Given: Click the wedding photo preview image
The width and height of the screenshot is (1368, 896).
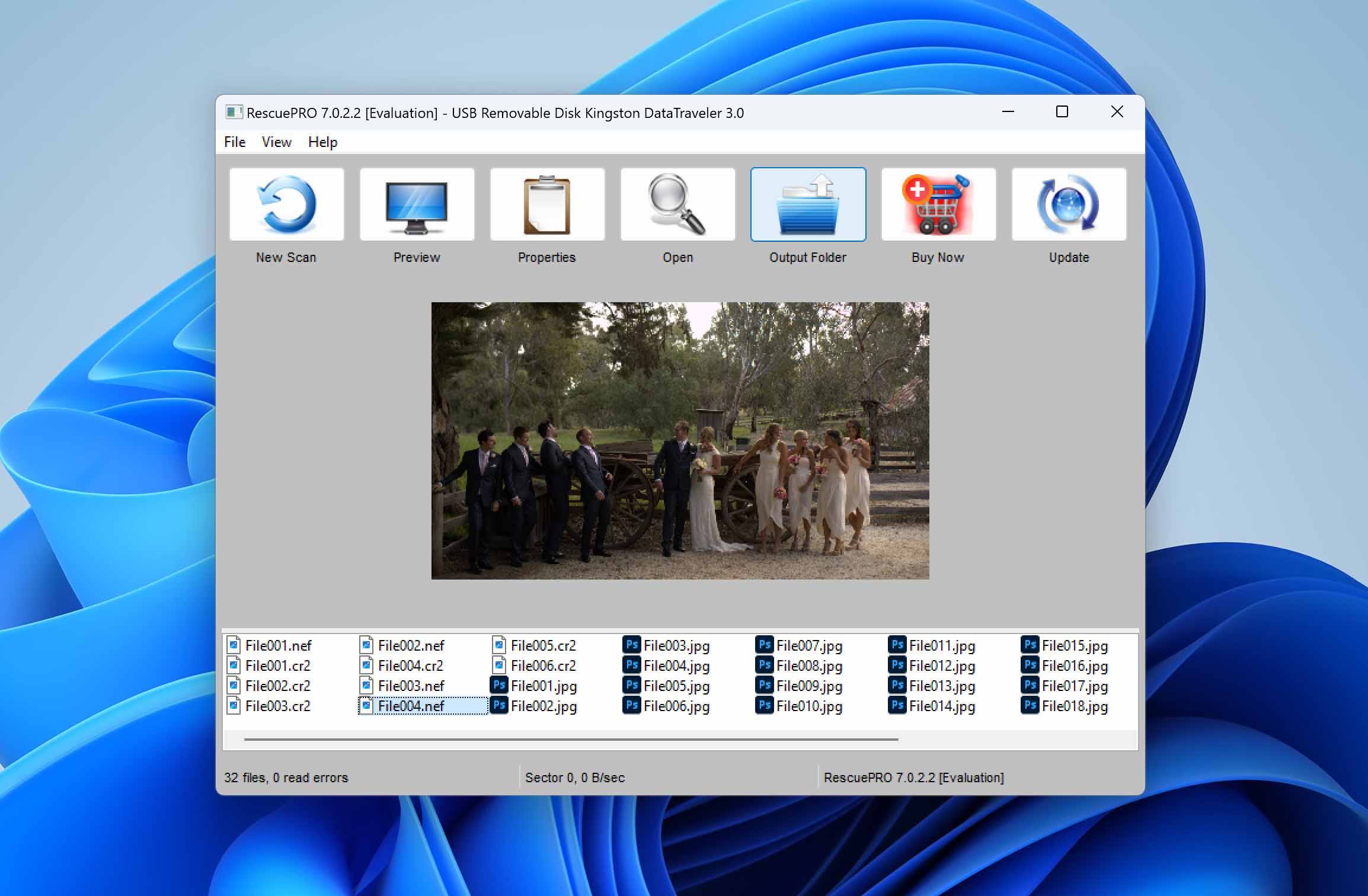Looking at the screenshot, I should [680, 440].
